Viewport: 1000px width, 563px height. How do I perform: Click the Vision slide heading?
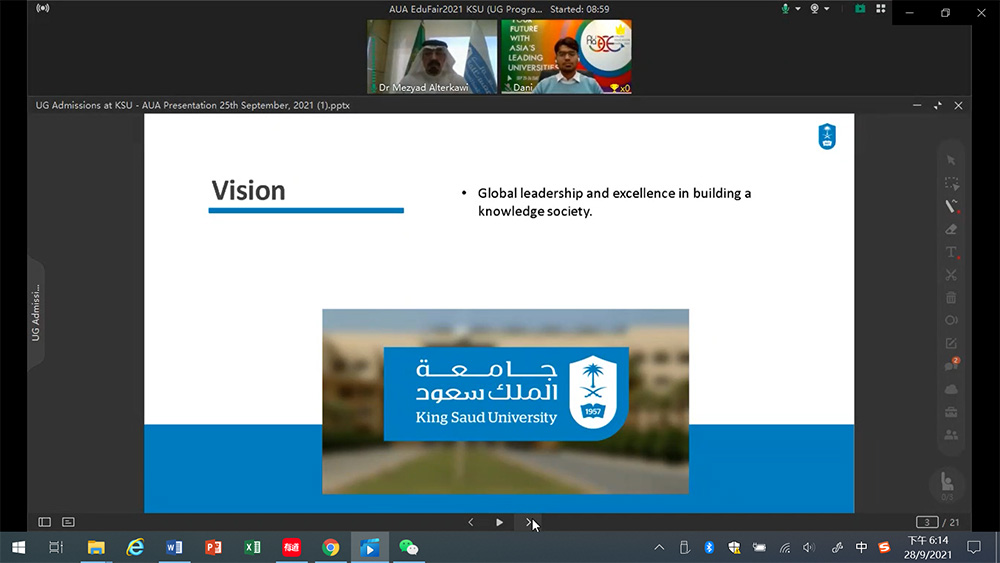tap(248, 191)
